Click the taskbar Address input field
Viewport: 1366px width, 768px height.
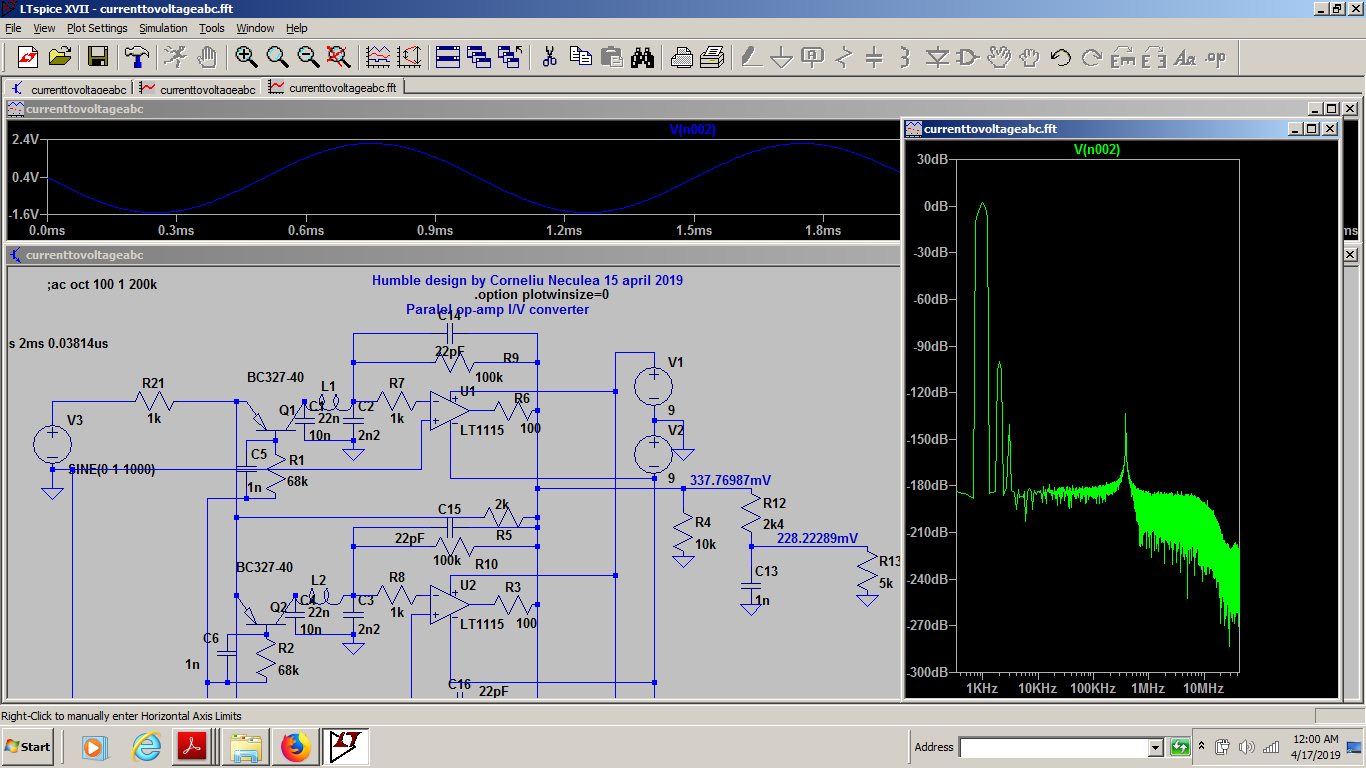point(1053,747)
